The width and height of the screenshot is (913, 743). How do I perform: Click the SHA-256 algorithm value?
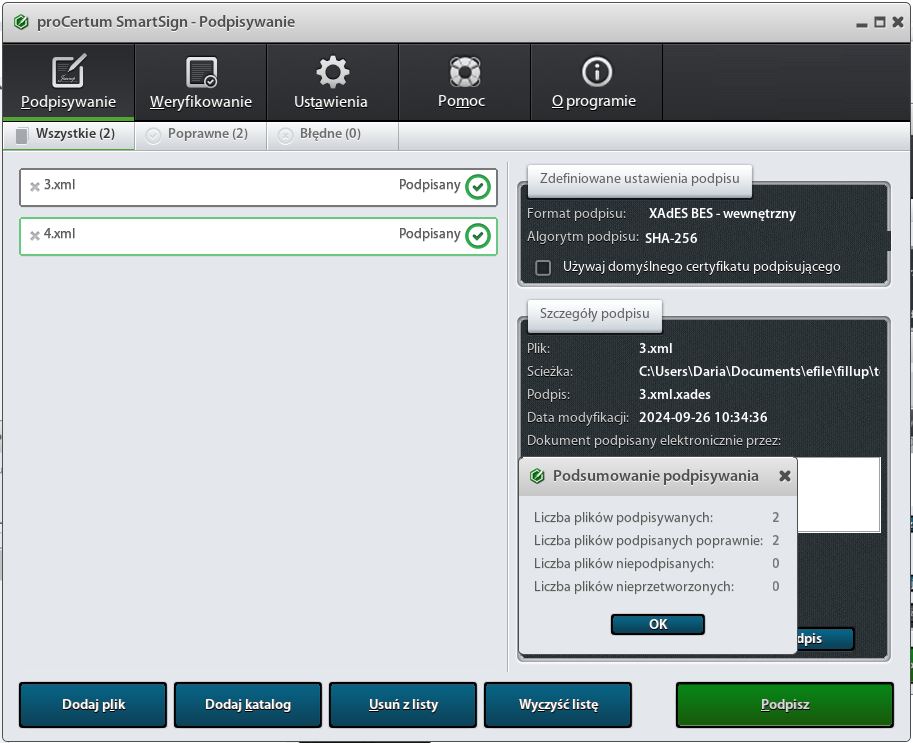tap(671, 238)
